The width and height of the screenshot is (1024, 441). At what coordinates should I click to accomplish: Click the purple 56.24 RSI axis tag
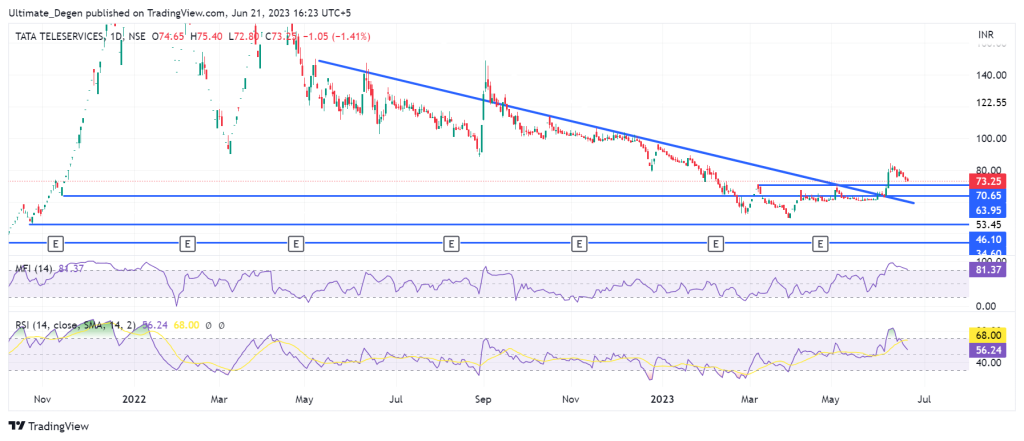[x=987, y=350]
